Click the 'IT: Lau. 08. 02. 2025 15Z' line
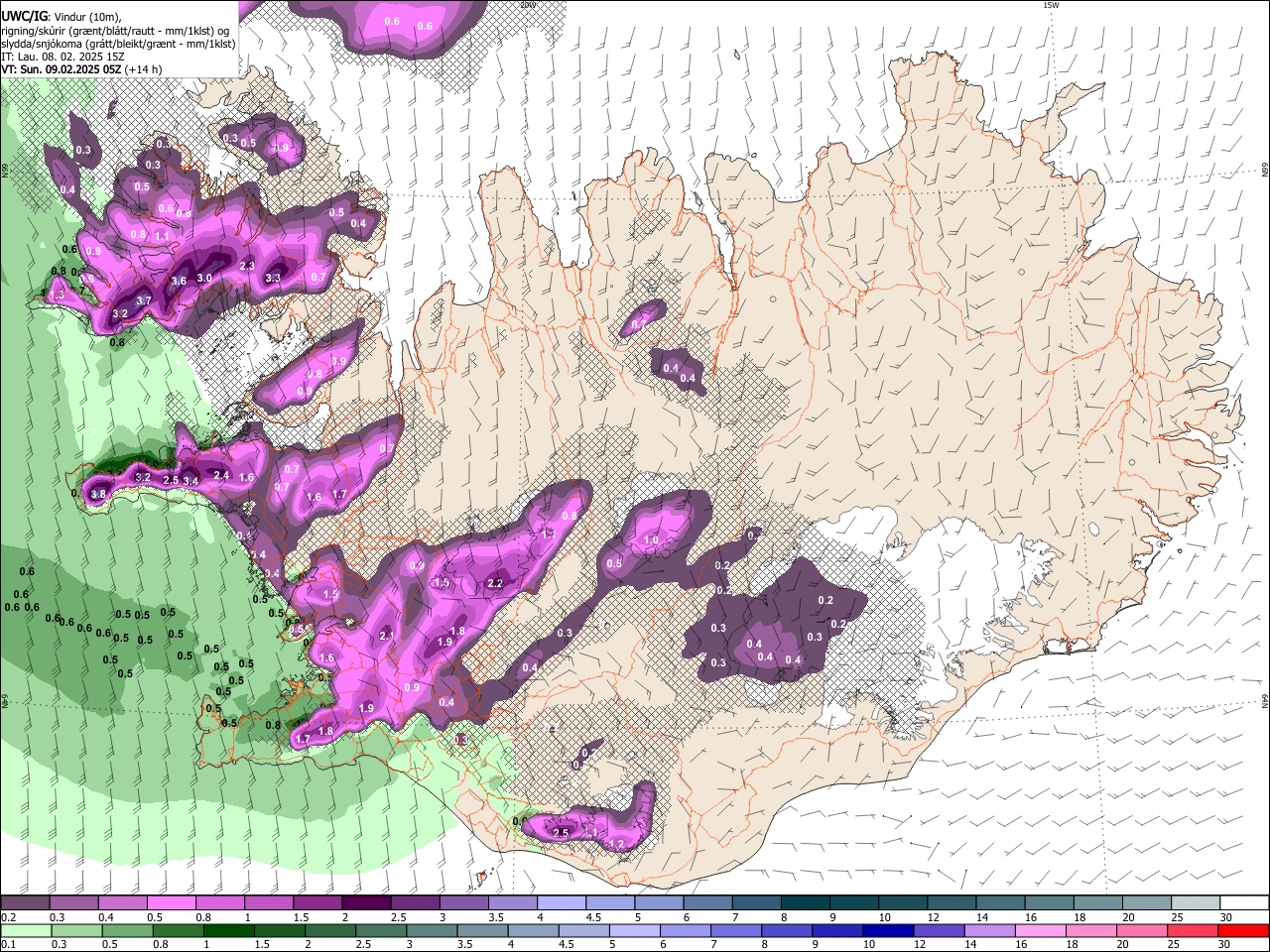The width and height of the screenshot is (1270, 952). pyautogui.click(x=63, y=57)
